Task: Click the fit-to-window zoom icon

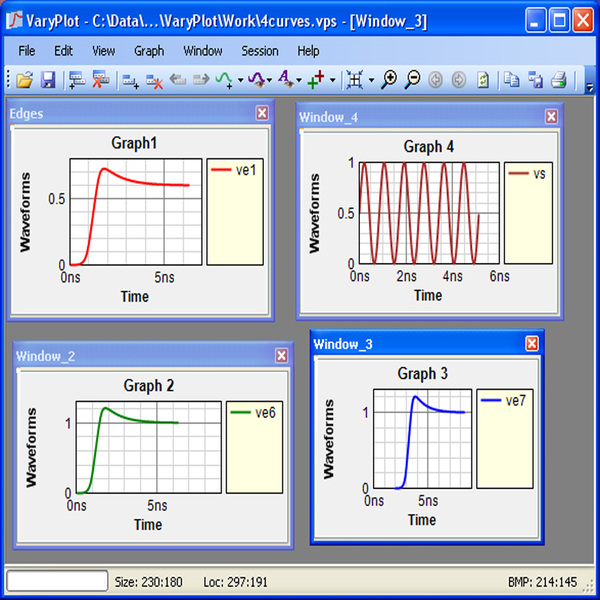Action: pyautogui.click(x=355, y=80)
